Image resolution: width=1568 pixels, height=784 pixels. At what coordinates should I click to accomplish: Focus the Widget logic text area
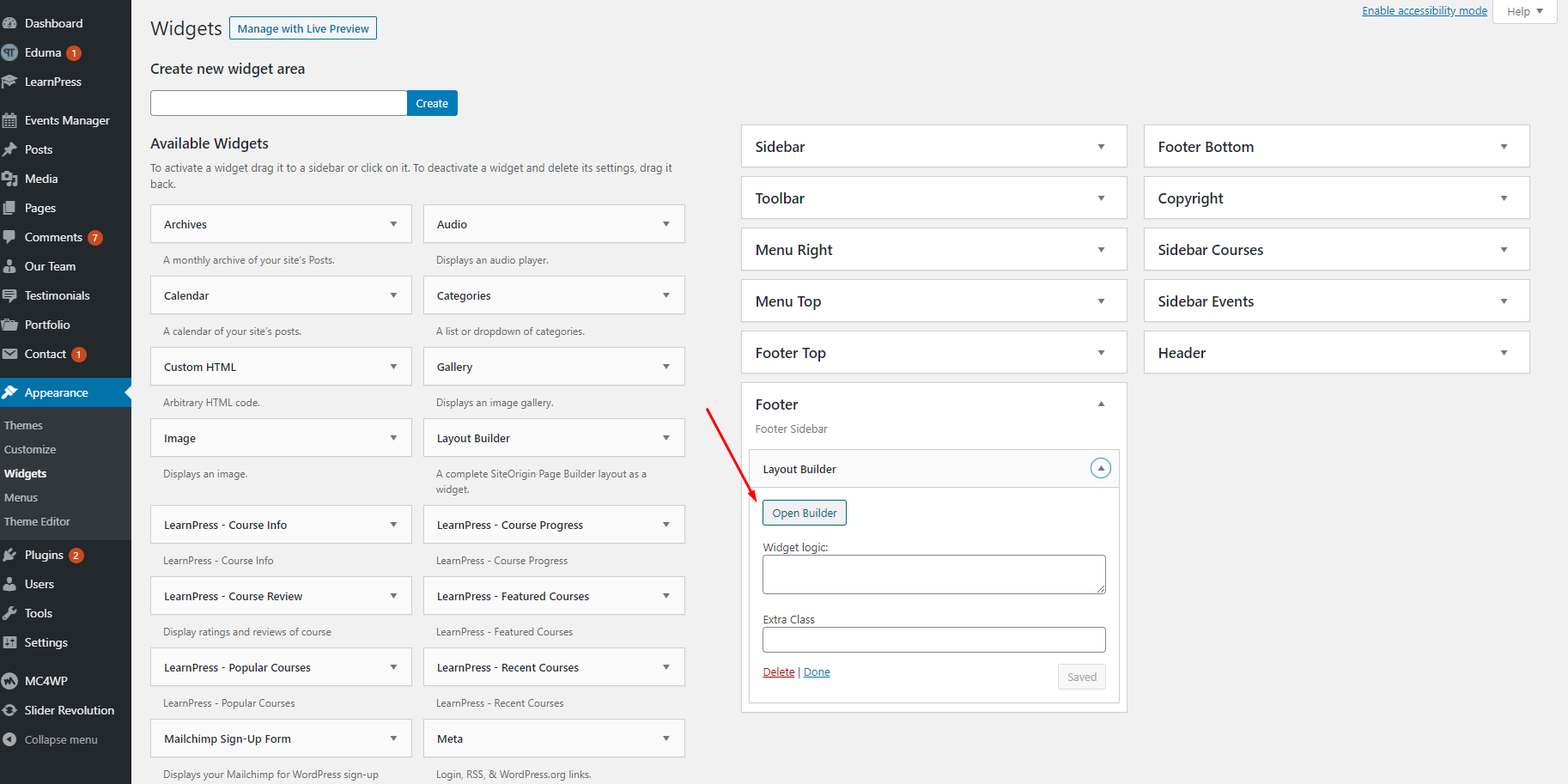click(x=934, y=574)
